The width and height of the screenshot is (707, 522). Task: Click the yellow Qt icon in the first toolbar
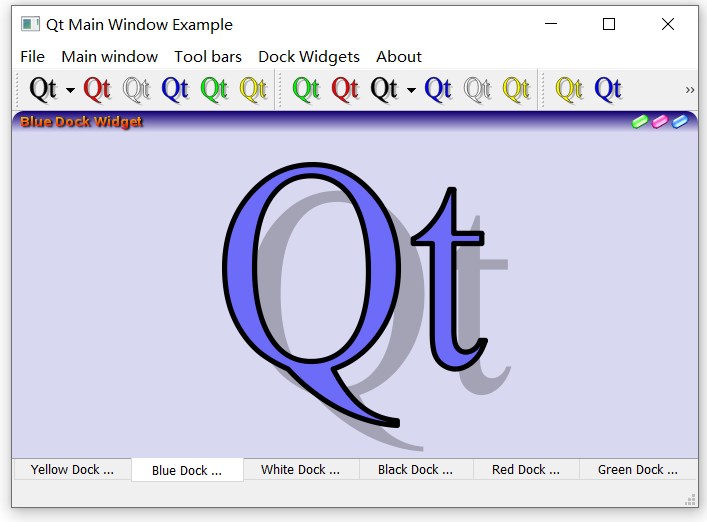click(253, 89)
